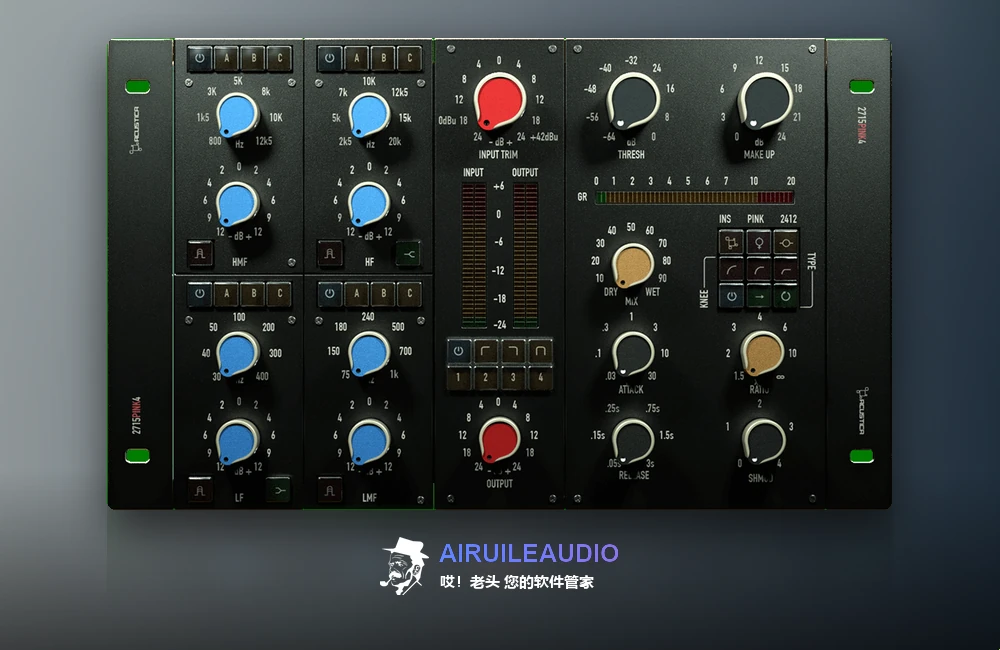Screen dimensions: 1000x650
Task: Select model A in LF band
Action: point(226,294)
